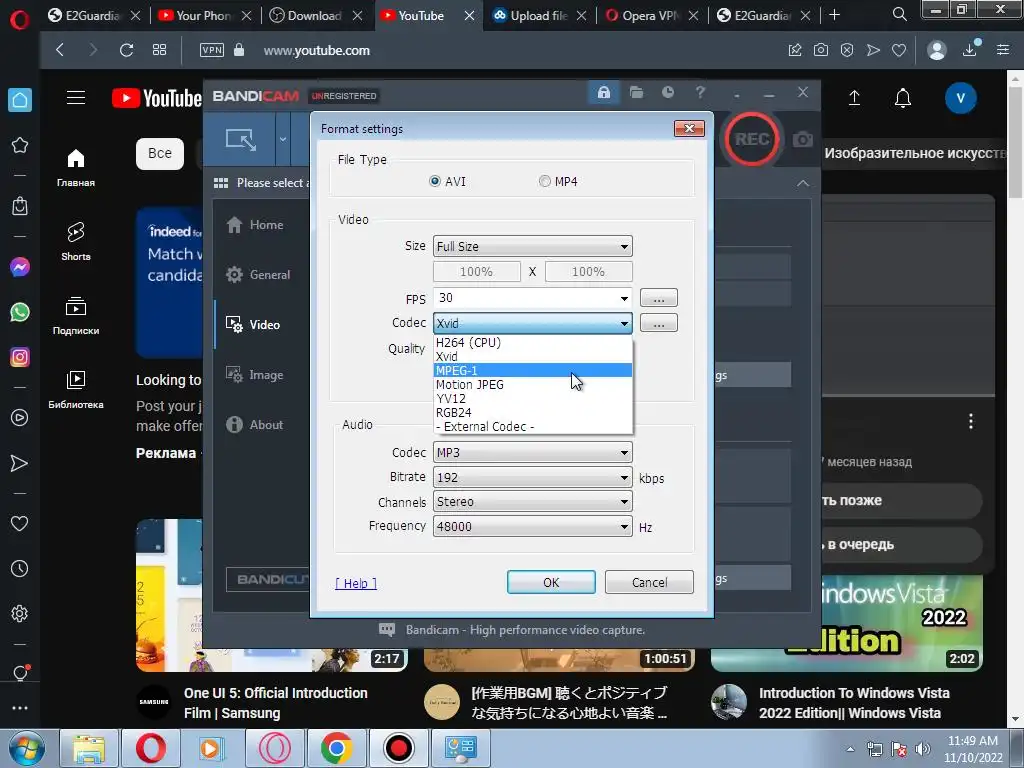Viewport: 1024px width, 768px height.
Task: Click the Windows Start button
Action: pos(26,748)
